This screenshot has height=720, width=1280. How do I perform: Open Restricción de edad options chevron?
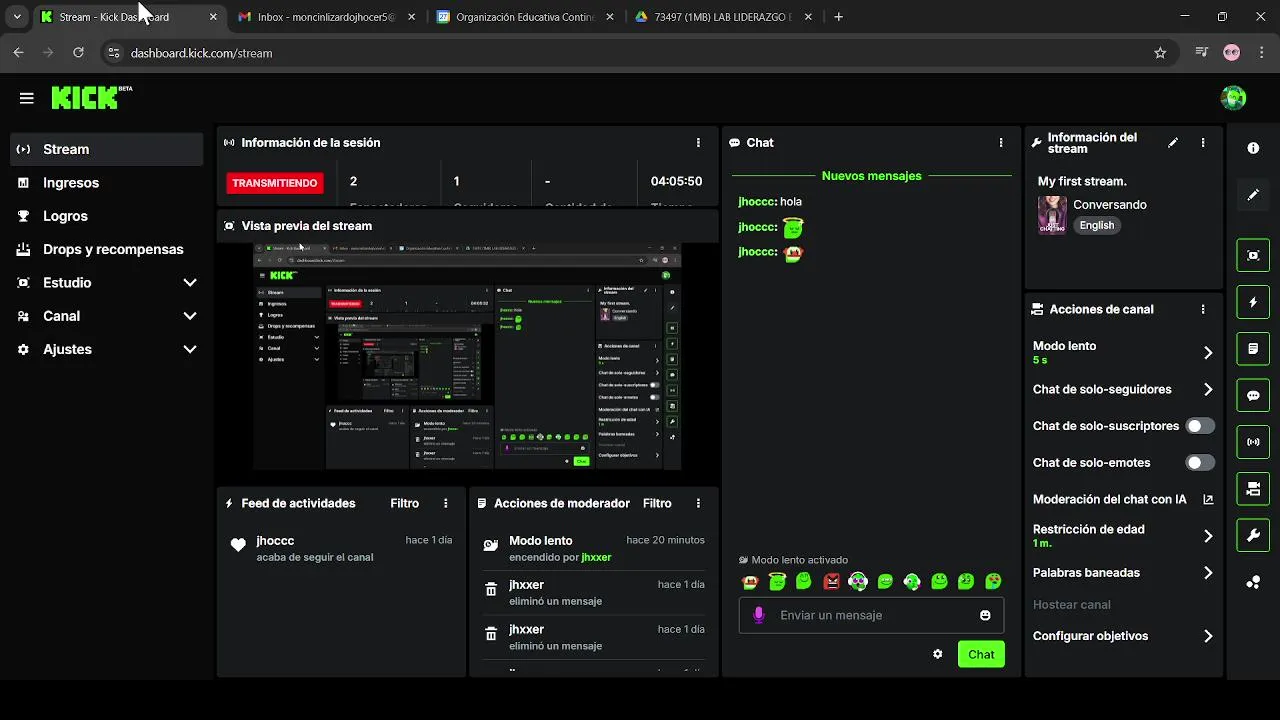[1208, 536]
